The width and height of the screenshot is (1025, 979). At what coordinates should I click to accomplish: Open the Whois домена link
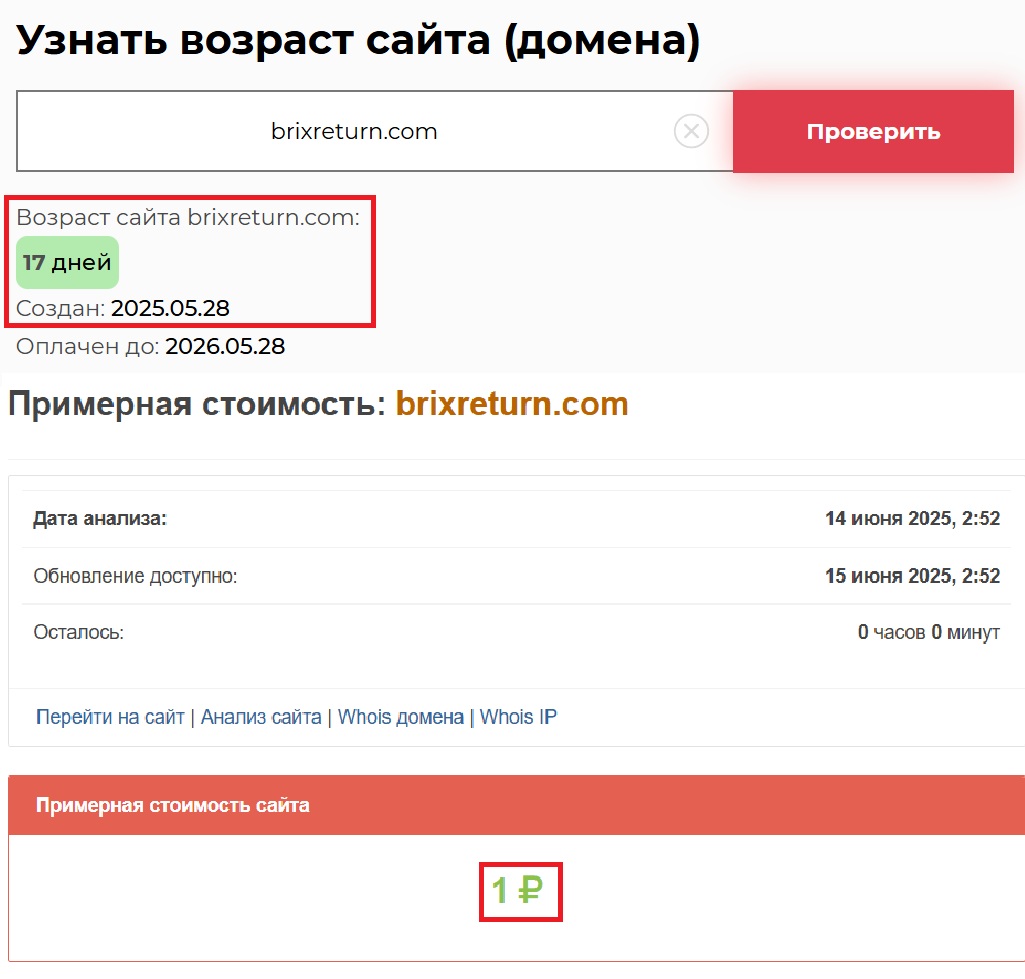400,717
